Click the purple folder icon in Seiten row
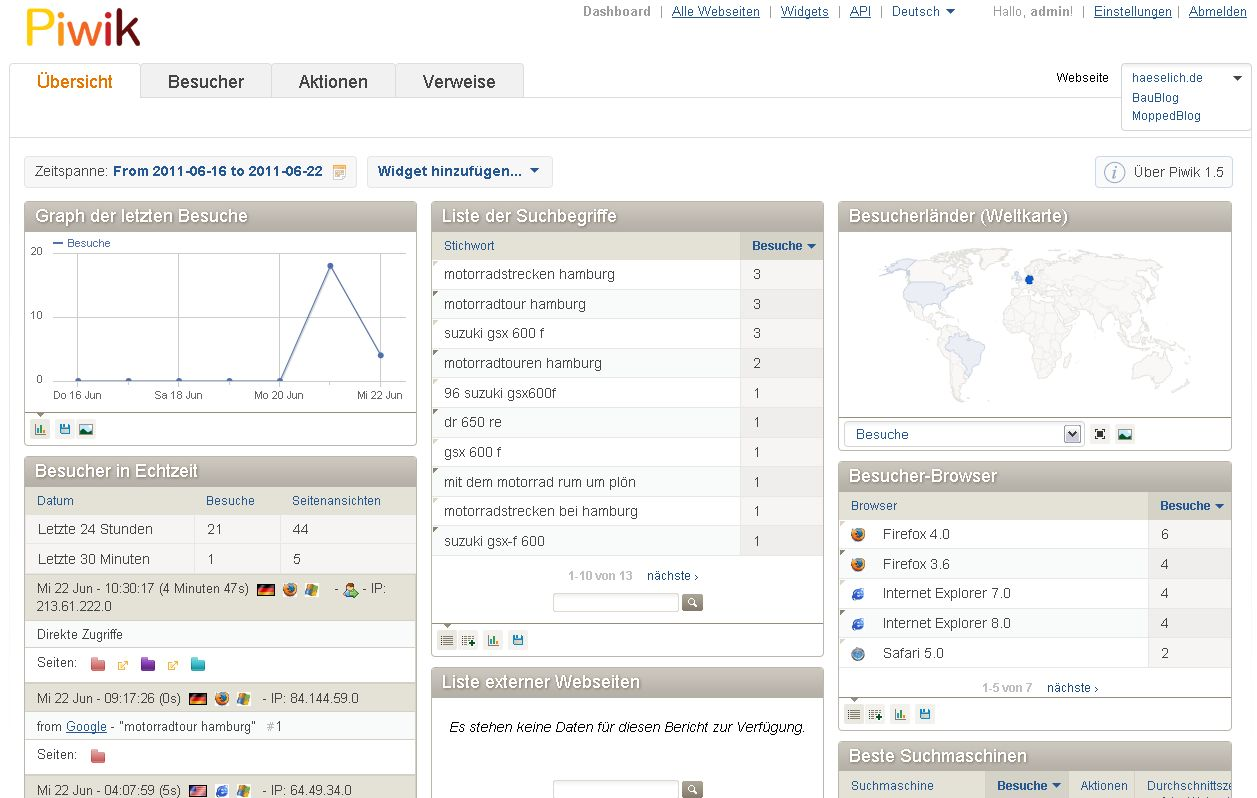This screenshot has height=798, width=1257. (148, 664)
